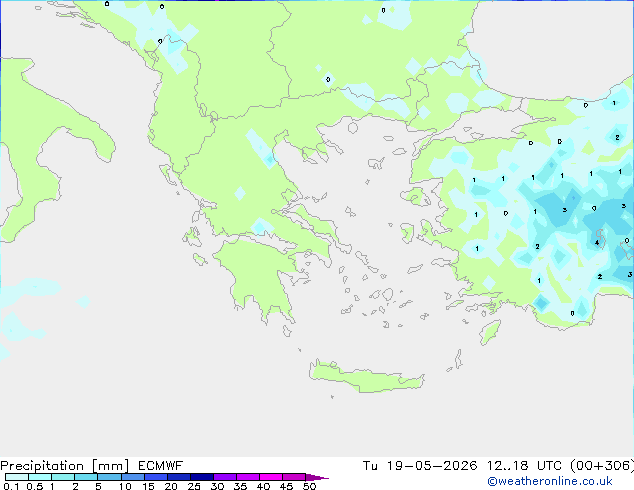The height and width of the screenshot is (490, 634).
Task: Click the '4' precipitation value over Turkey
Action: tap(597, 243)
